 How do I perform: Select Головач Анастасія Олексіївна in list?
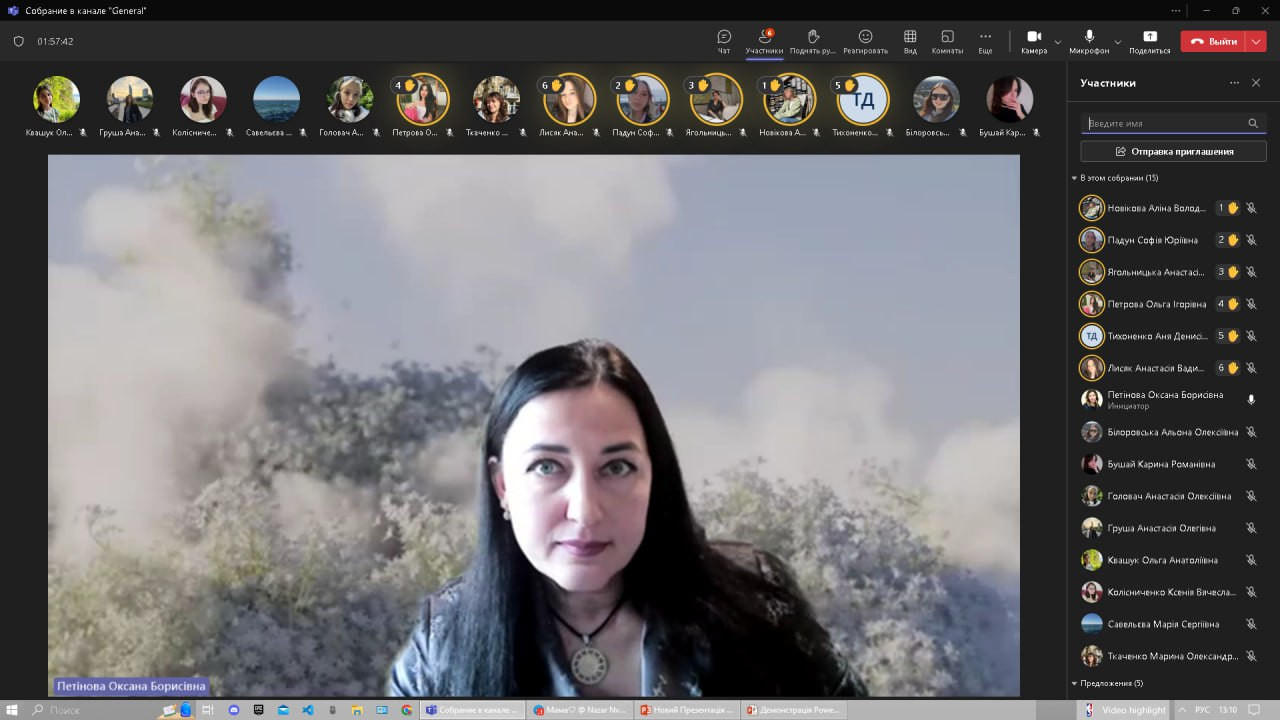click(1169, 496)
